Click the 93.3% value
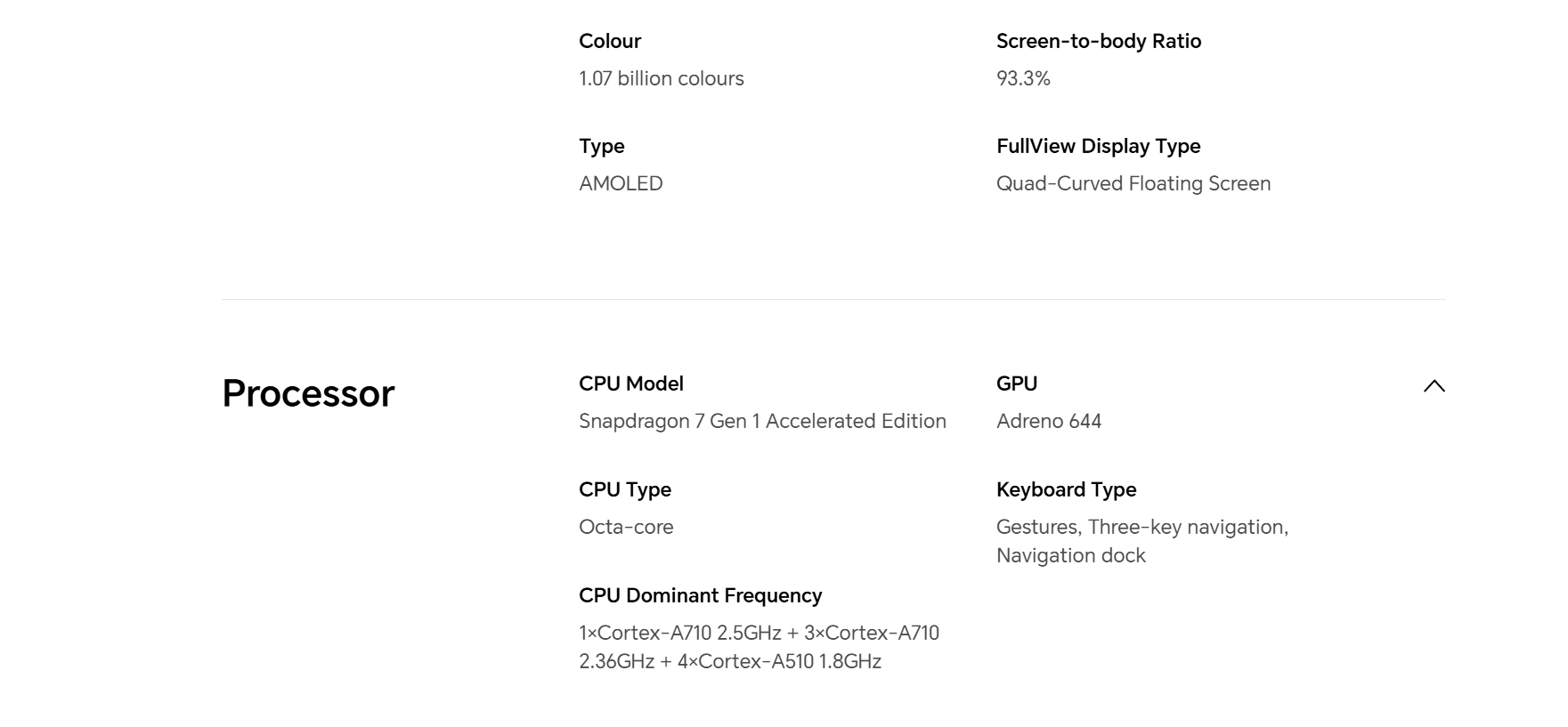The width and height of the screenshot is (1568, 727). click(x=1023, y=78)
